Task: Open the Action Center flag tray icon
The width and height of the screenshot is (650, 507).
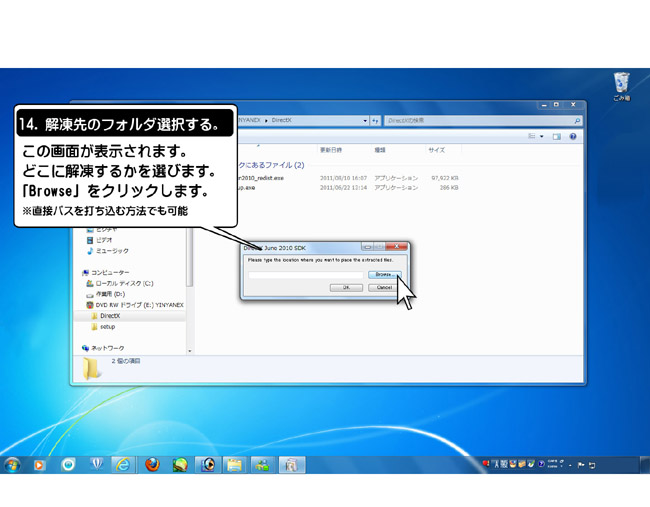Action: pyautogui.click(x=581, y=465)
